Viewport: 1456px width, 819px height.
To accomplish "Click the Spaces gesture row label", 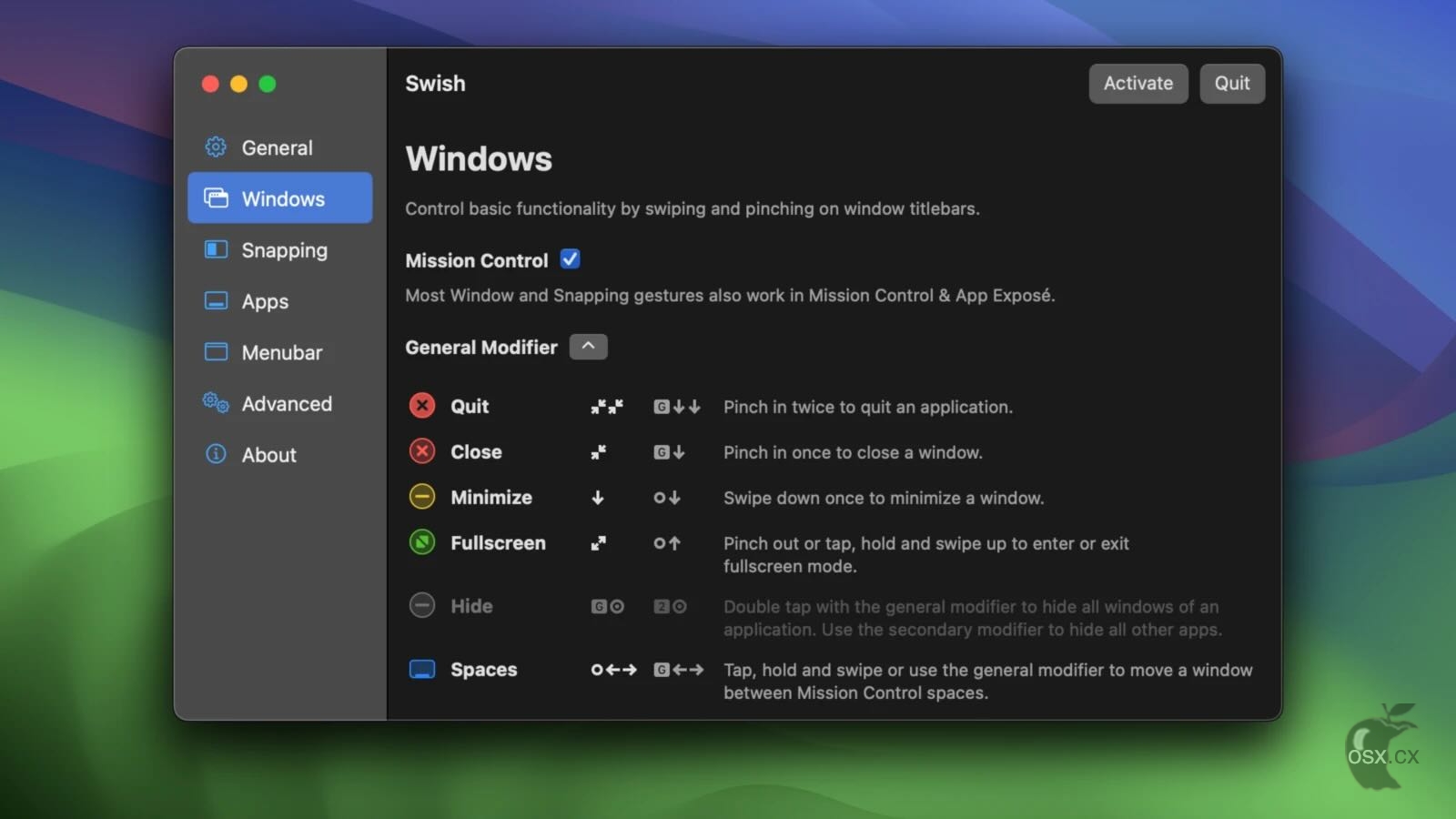I will pos(483,669).
